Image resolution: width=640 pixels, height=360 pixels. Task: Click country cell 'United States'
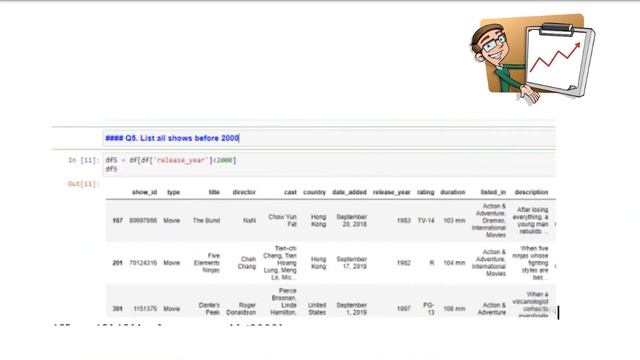(317, 309)
